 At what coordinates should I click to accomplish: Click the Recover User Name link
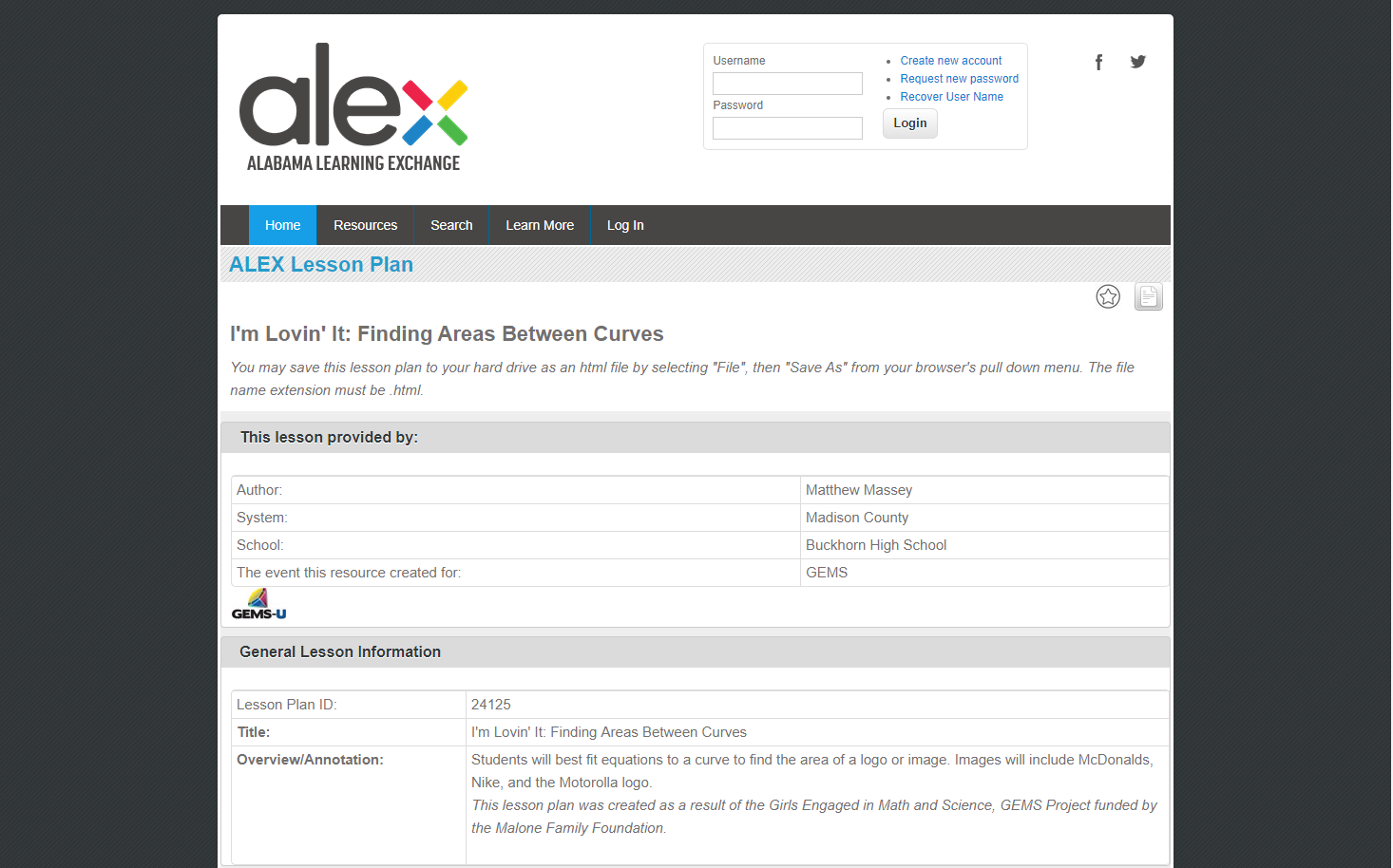coord(951,96)
